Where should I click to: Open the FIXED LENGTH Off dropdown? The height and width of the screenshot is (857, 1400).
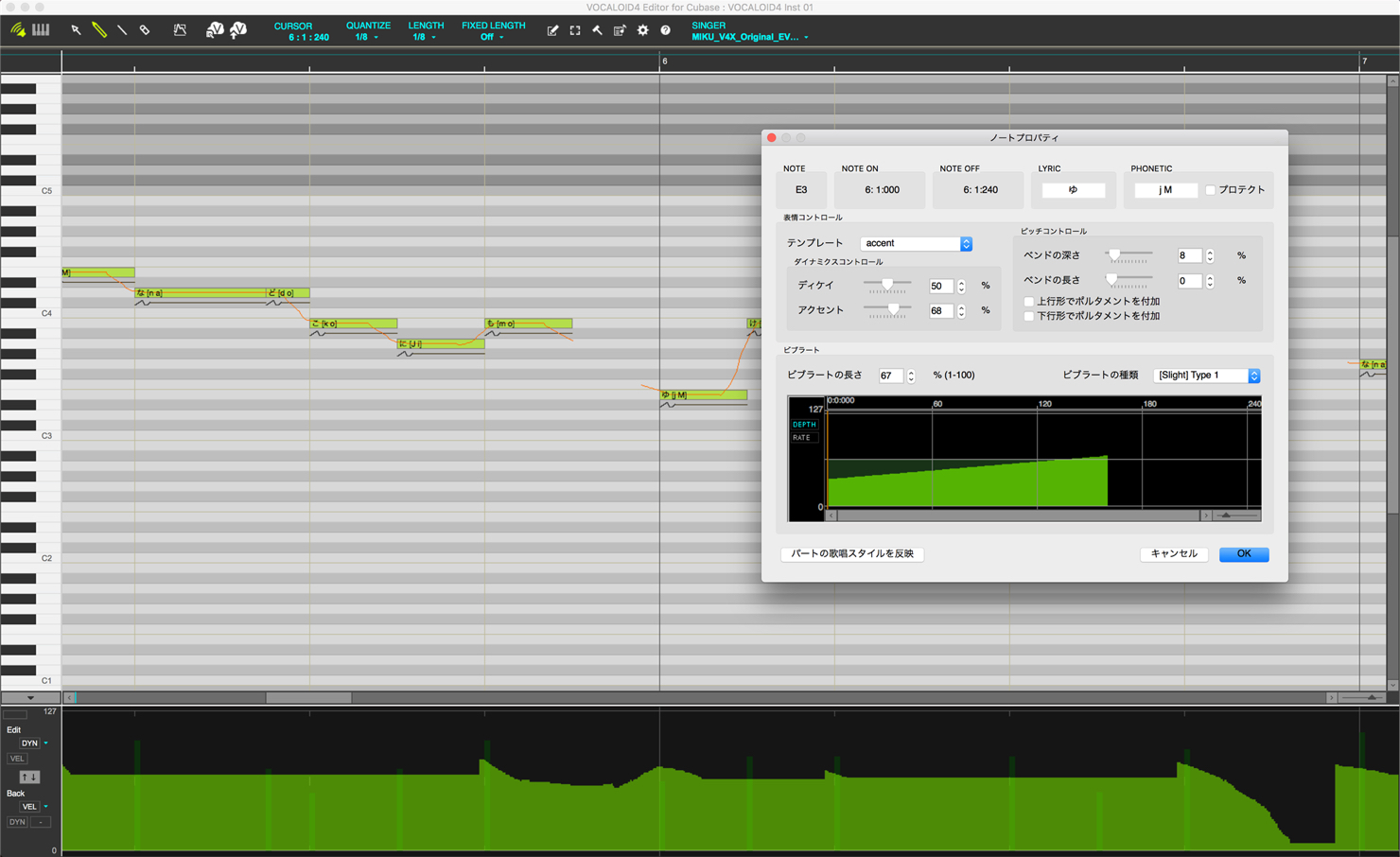[492, 38]
